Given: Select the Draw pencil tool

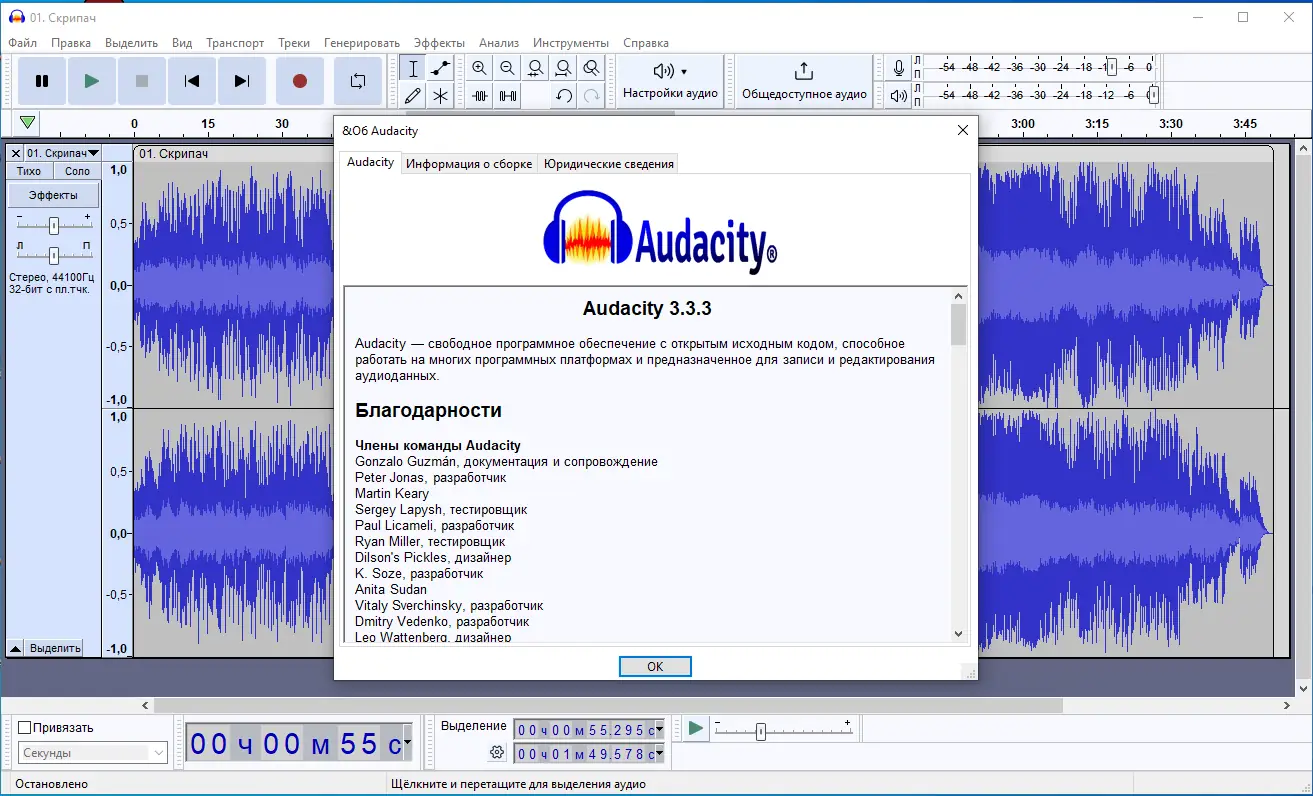Looking at the screenshot, I should (x=413, y=96).
